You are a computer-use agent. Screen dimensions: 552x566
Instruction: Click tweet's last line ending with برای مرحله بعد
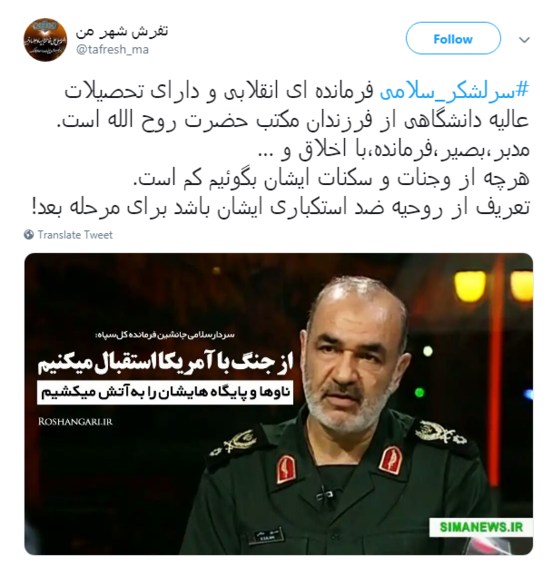pyautogui.click(x=281, y=208)
